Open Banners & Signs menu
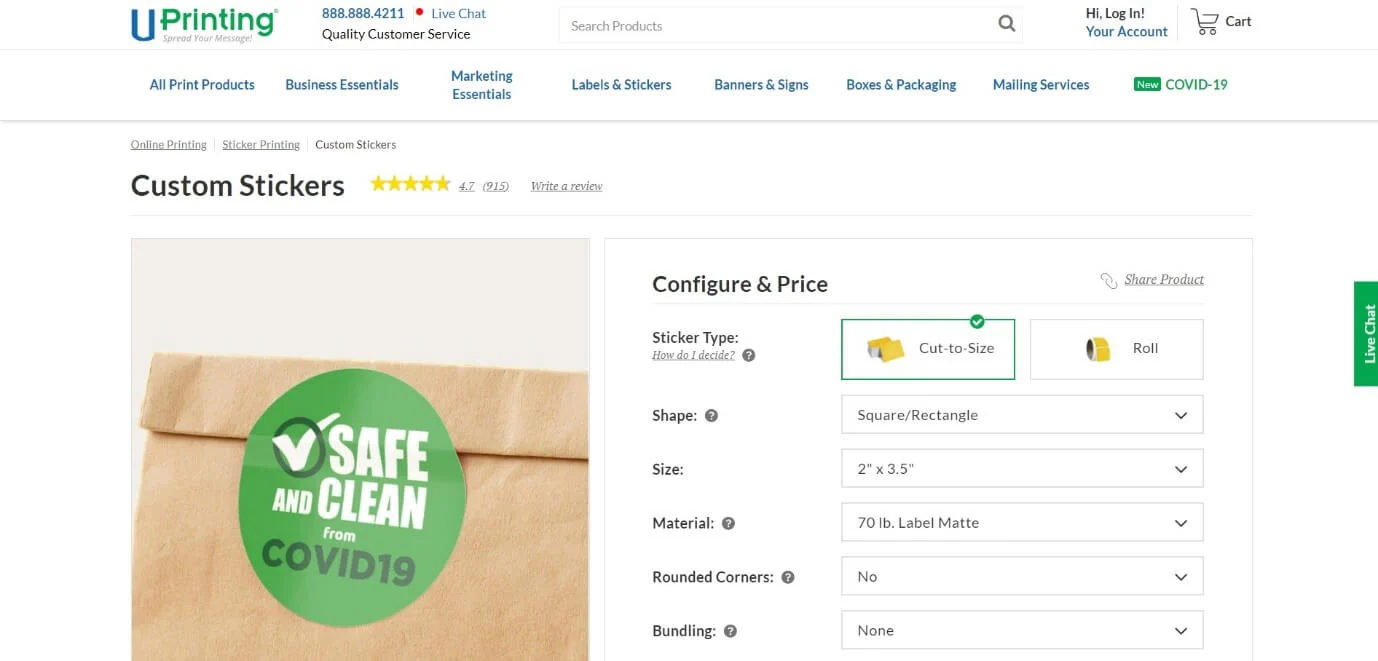Viewport: 1378px width, 661px height. pyautogui.click(x=761, y=85)
